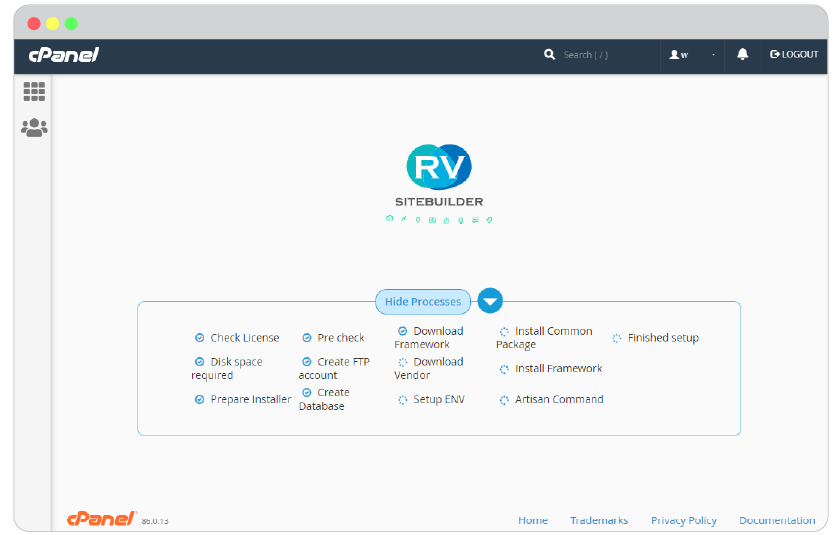Click the 'Setup ENV' text

click(x=439, y=400)
